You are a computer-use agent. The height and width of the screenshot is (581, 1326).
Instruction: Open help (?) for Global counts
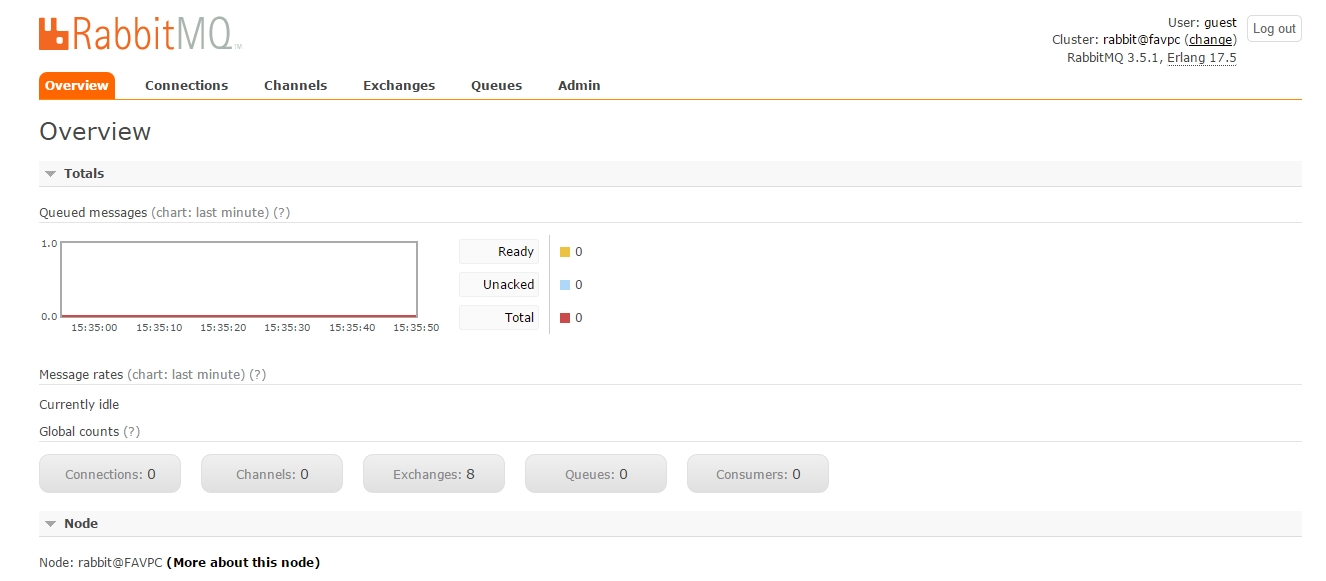(131, 432)
